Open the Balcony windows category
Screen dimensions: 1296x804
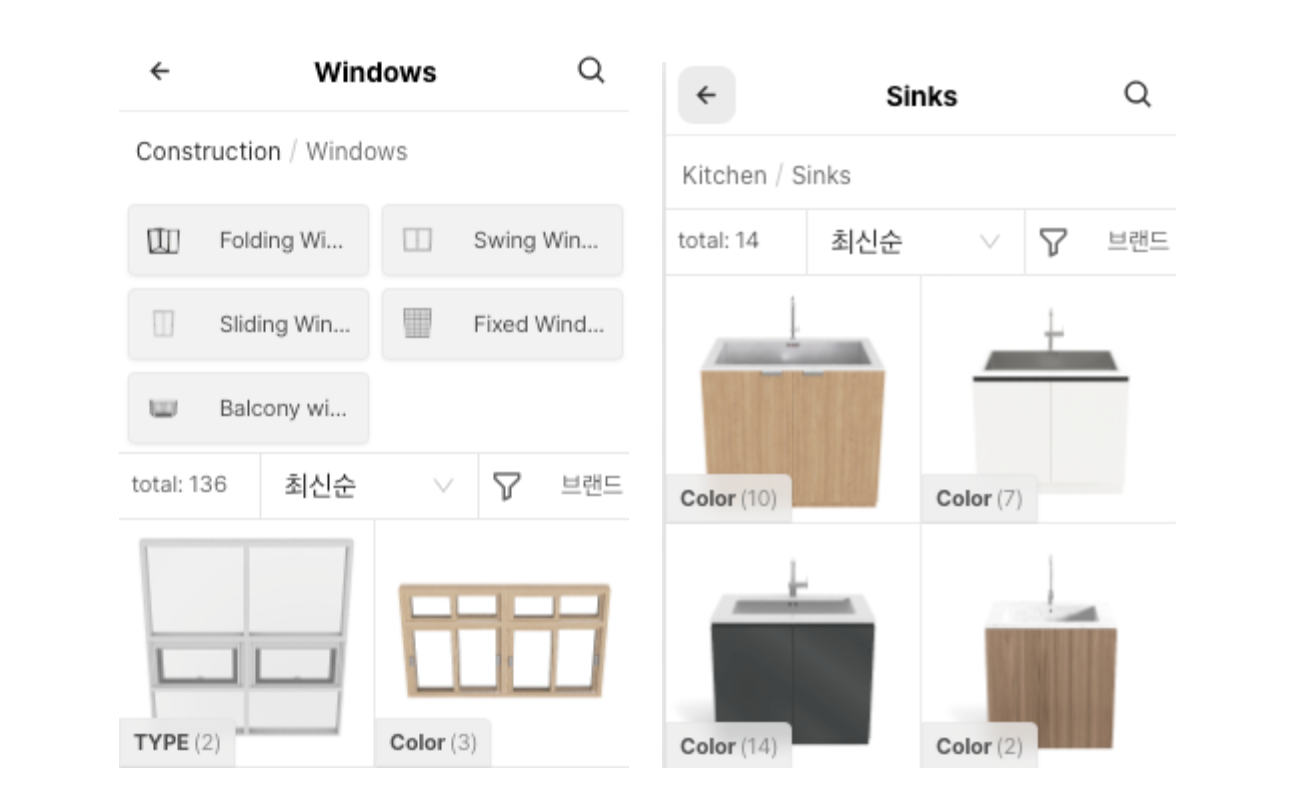[x=248, y=408]
